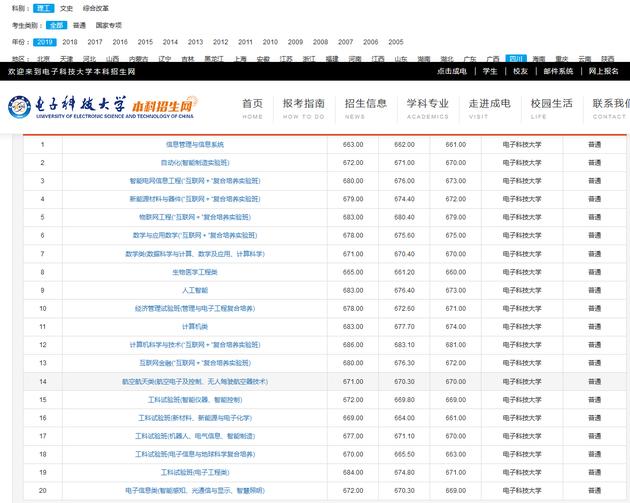Select year 2017 filter
630x503 pixels.
pos(95,42)
